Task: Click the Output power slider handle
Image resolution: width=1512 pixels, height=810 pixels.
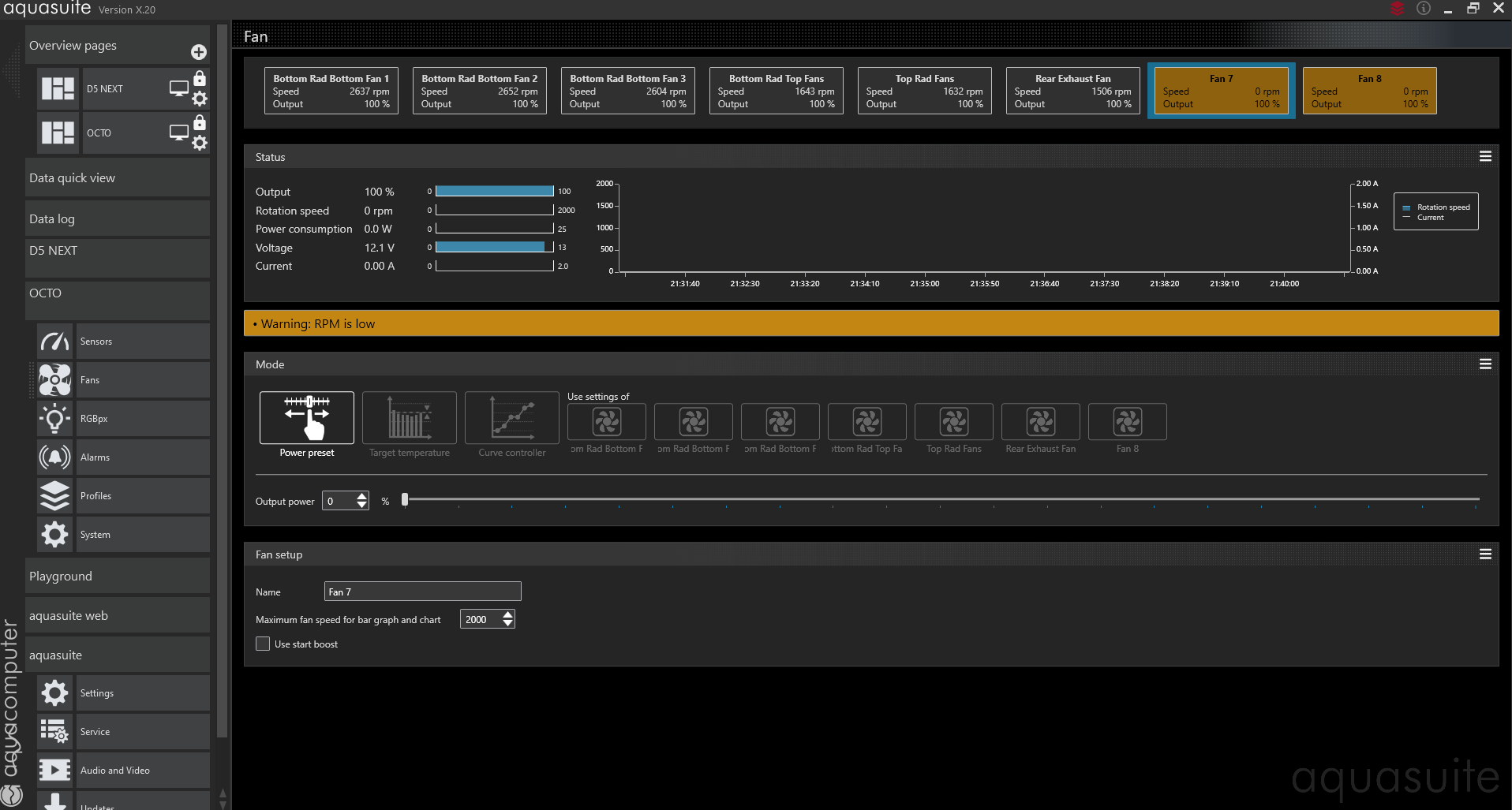Action: [x=405, y=499]
